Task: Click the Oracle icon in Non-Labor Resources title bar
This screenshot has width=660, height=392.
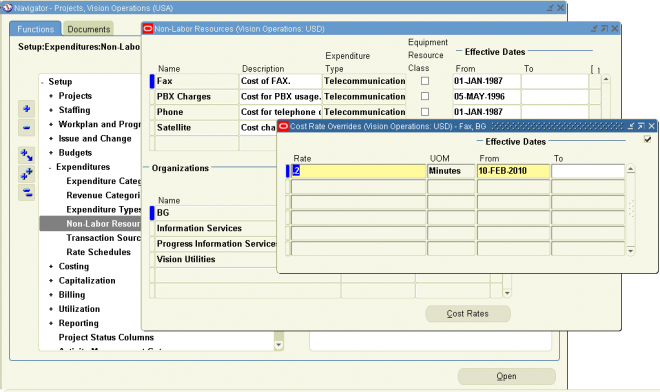Action: tap(148, 29)
